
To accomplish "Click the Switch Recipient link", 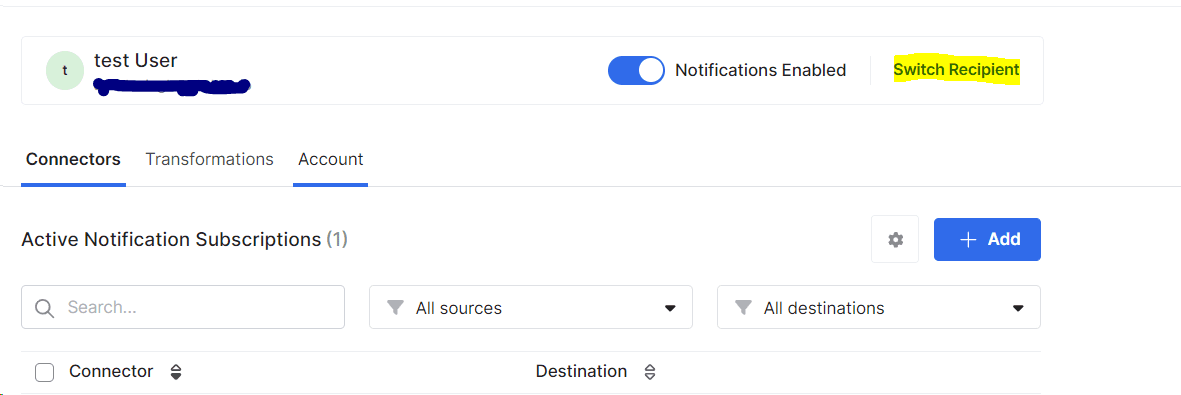I will point(957,70).
